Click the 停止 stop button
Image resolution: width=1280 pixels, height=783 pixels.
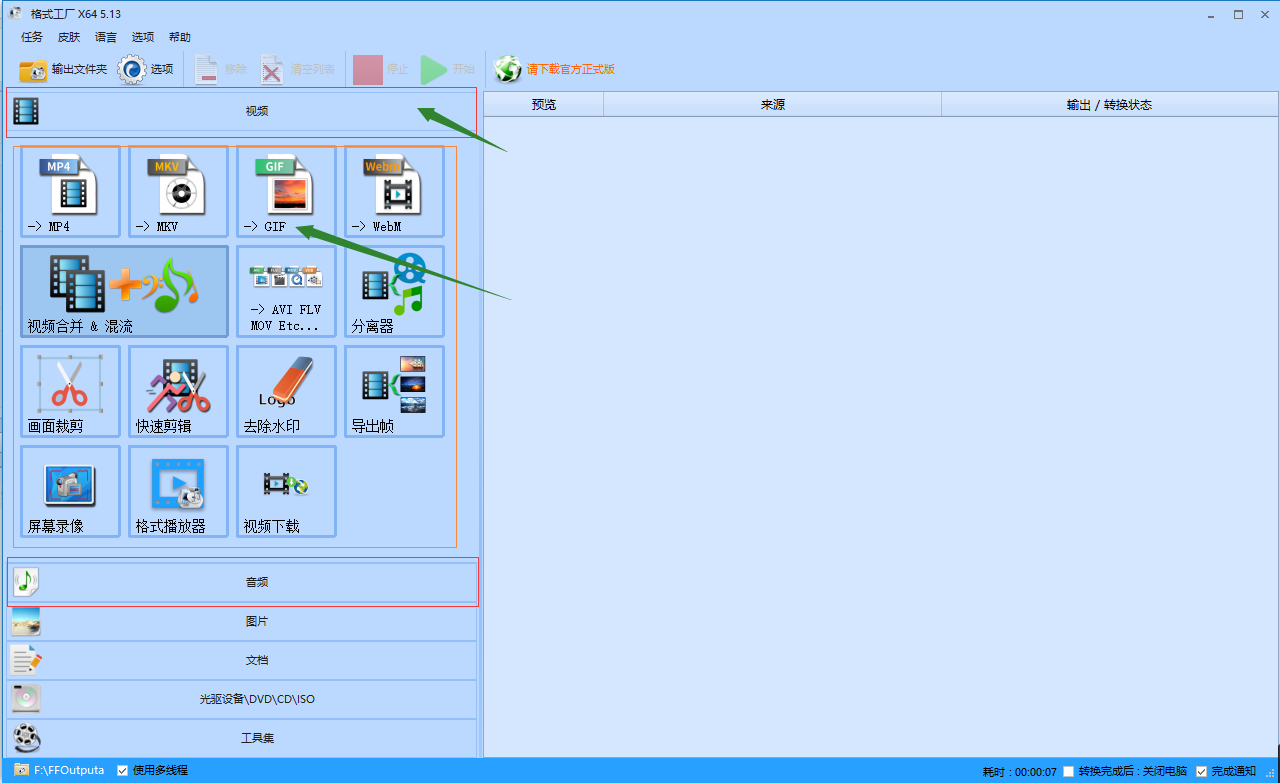click(381, 69)
